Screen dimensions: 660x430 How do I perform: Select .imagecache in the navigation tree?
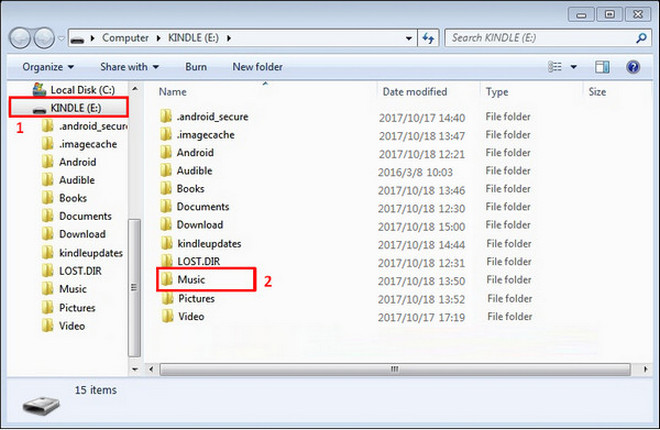point(79,144)
